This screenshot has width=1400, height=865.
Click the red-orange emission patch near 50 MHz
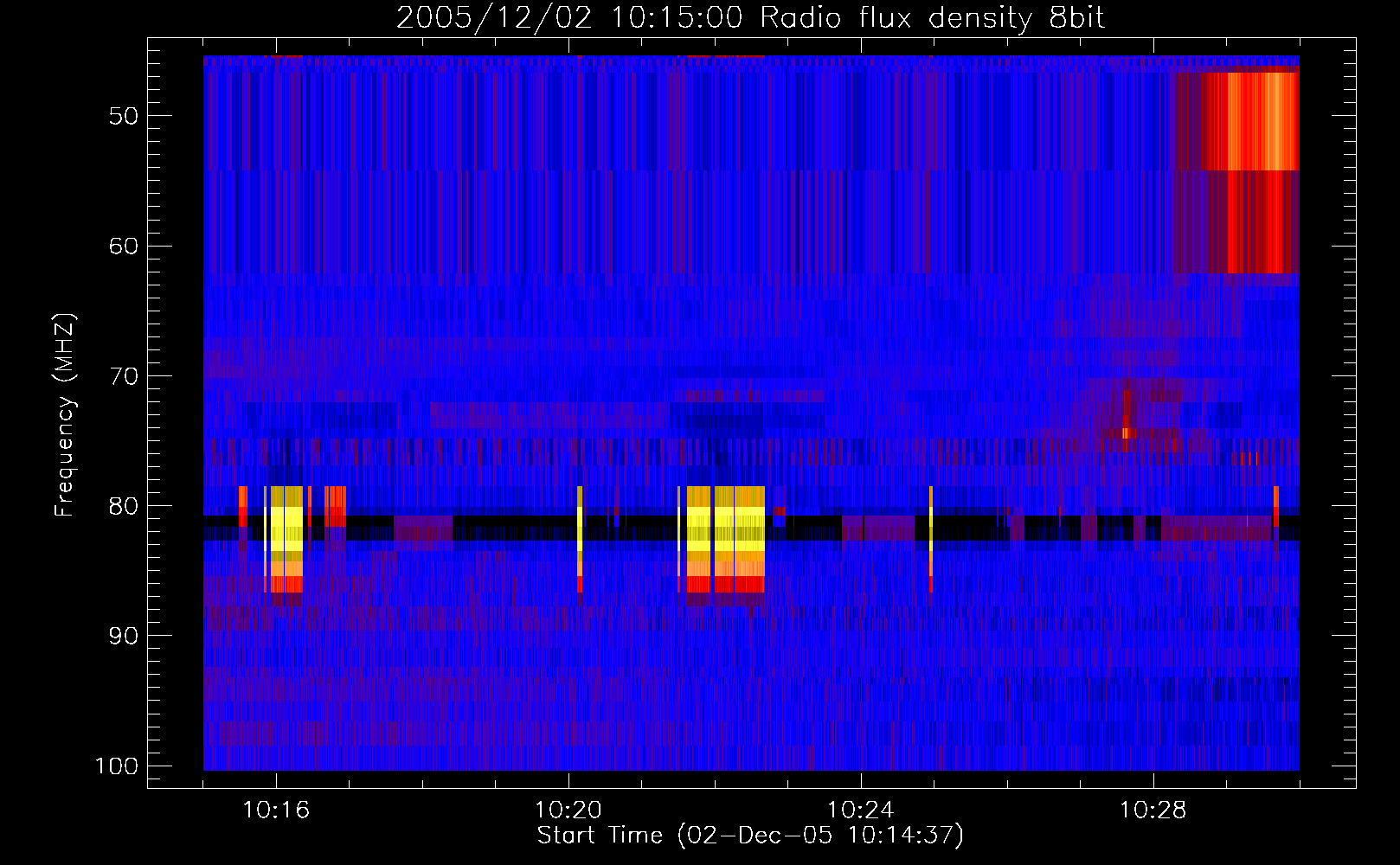(1250, 121)
